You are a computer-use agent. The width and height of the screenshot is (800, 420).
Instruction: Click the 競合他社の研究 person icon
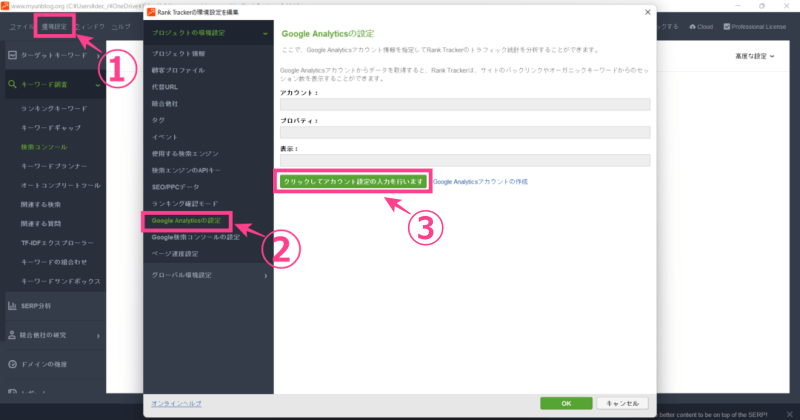pyautogui.click(x=12, y=335)
